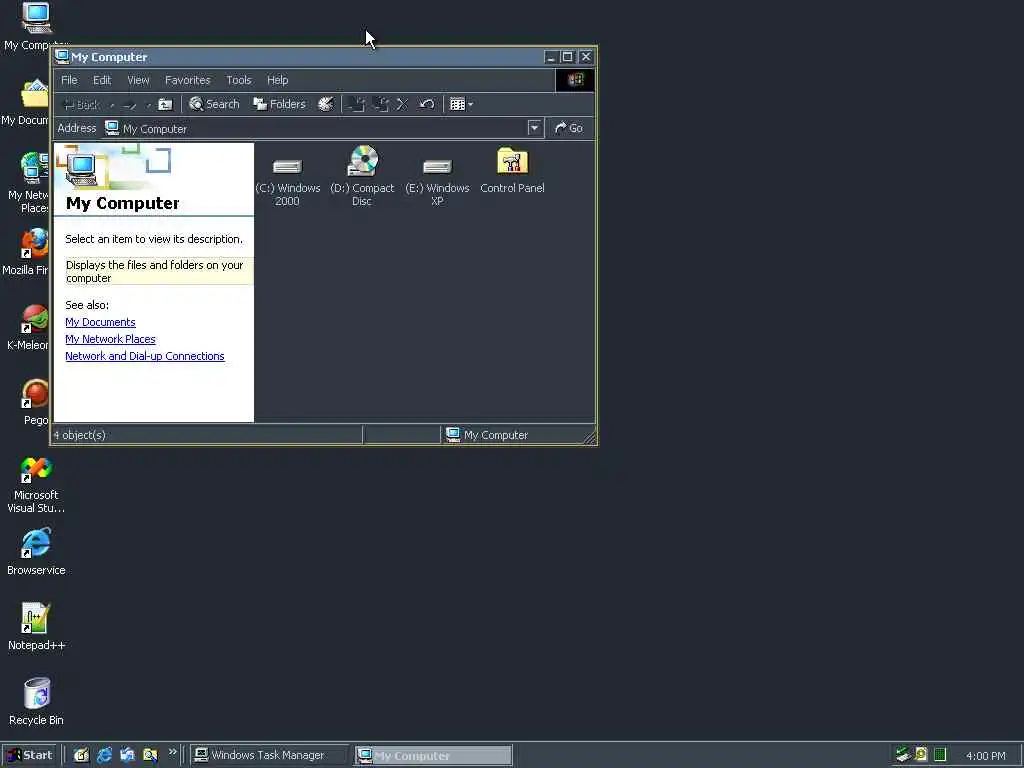Open the (D:) Compact Disc drive

coord(362,176)
